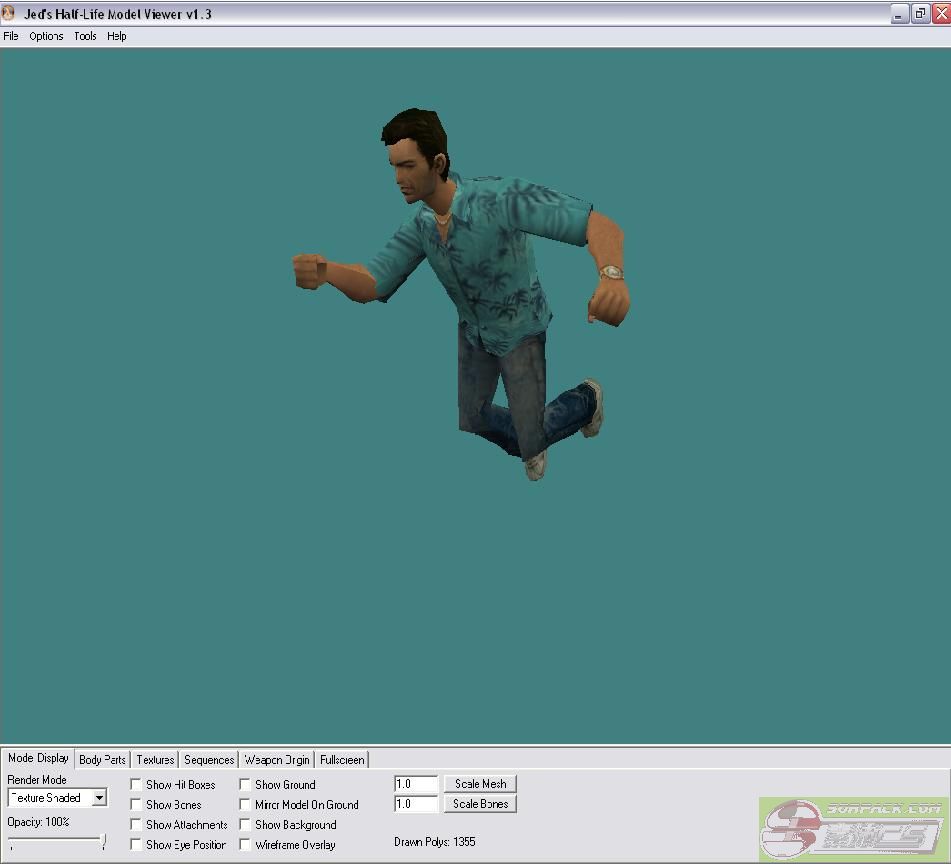Turn on Wireframe Overlay
Image resolution: width=951 pixels, height=864 pixels.
245,845
